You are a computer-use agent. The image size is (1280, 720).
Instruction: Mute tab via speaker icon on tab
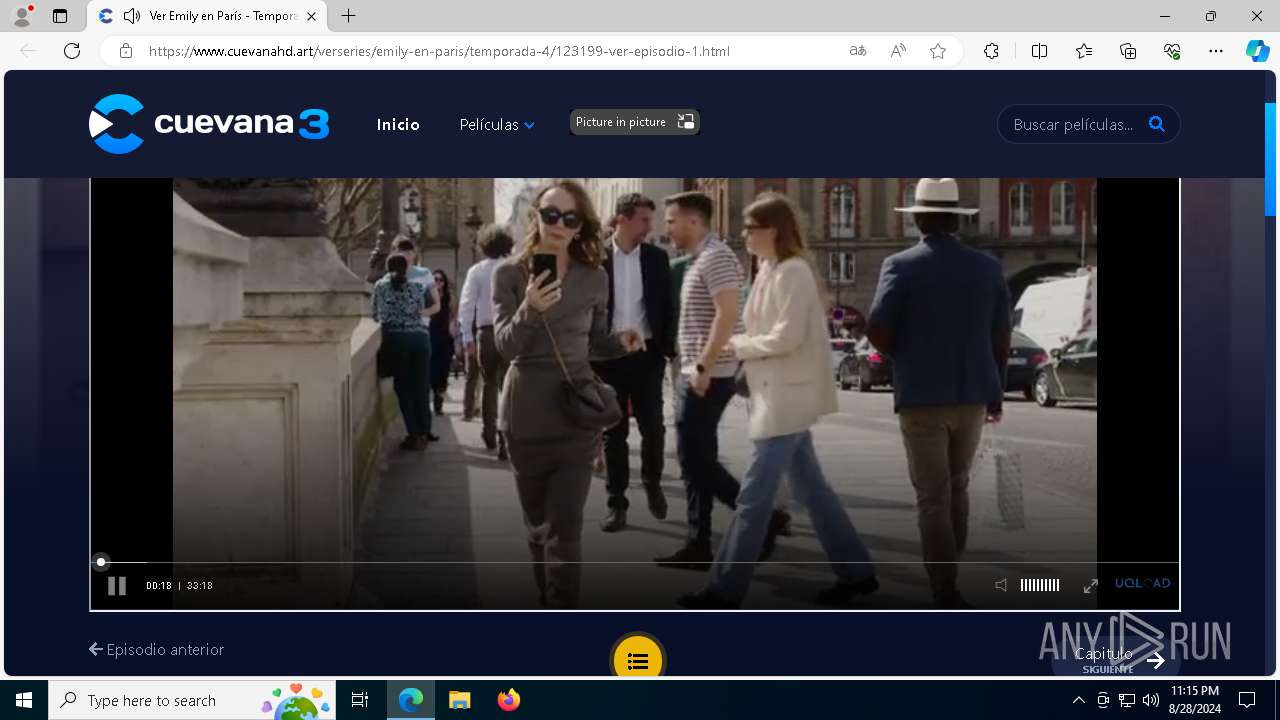coord(131,16)
